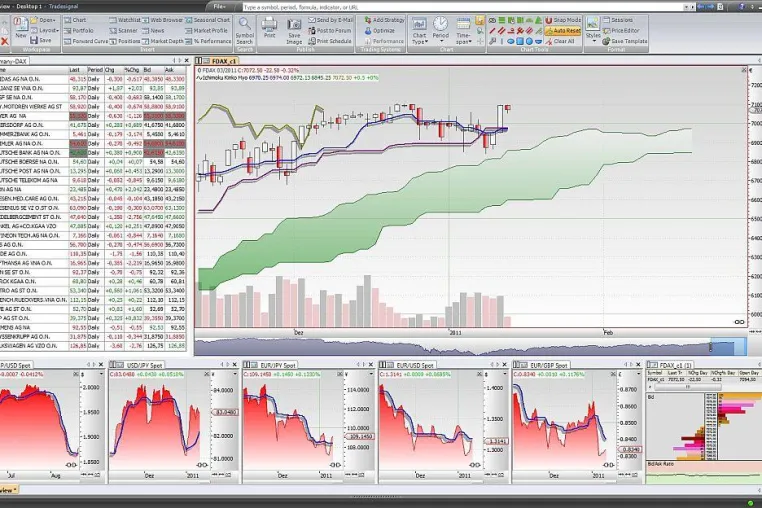The image size is (762, 508).
Task: Insert a Market Profile
Action: tap(207, 30)
